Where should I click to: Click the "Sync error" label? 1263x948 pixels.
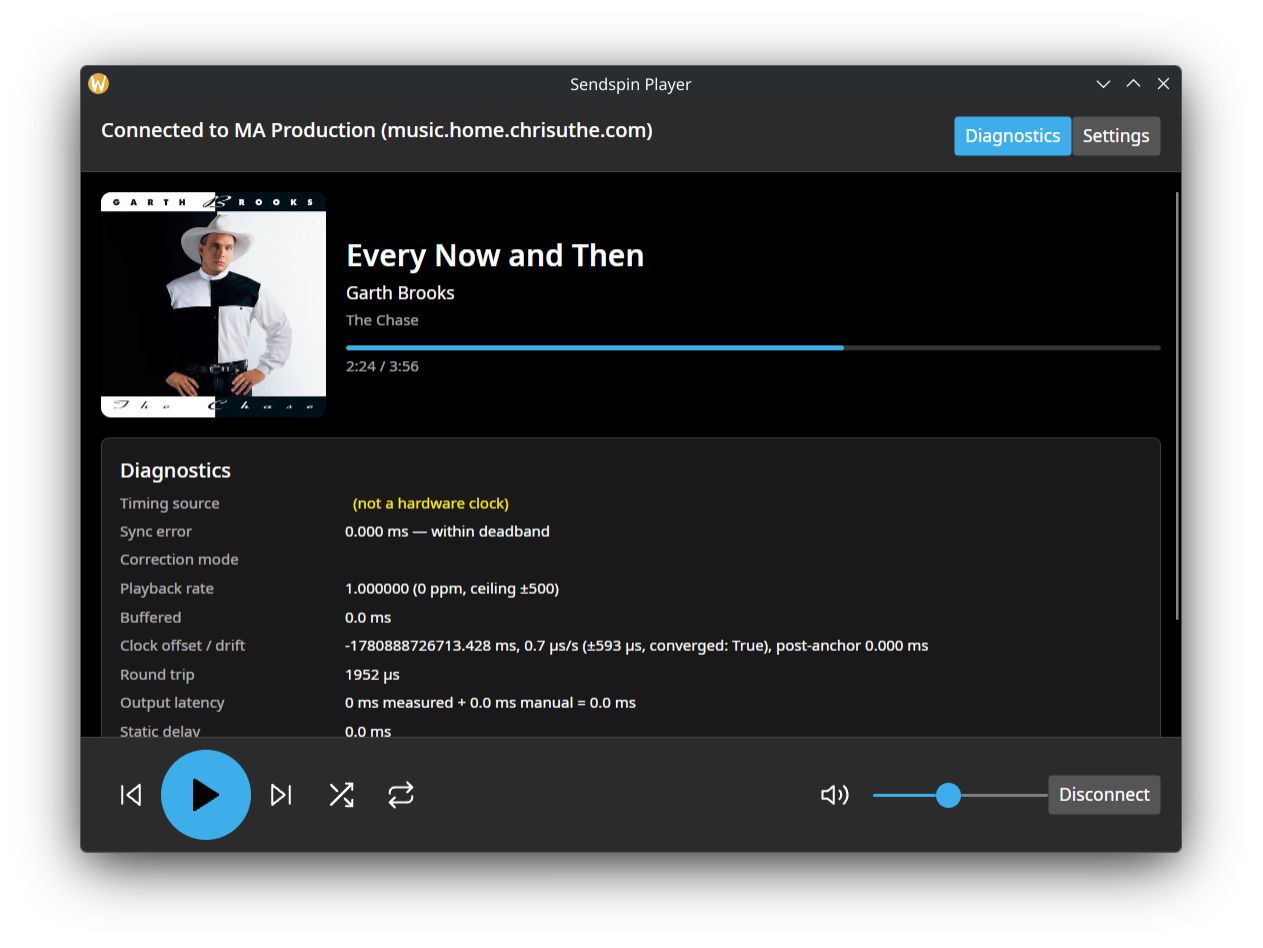(x=156, y=531)
